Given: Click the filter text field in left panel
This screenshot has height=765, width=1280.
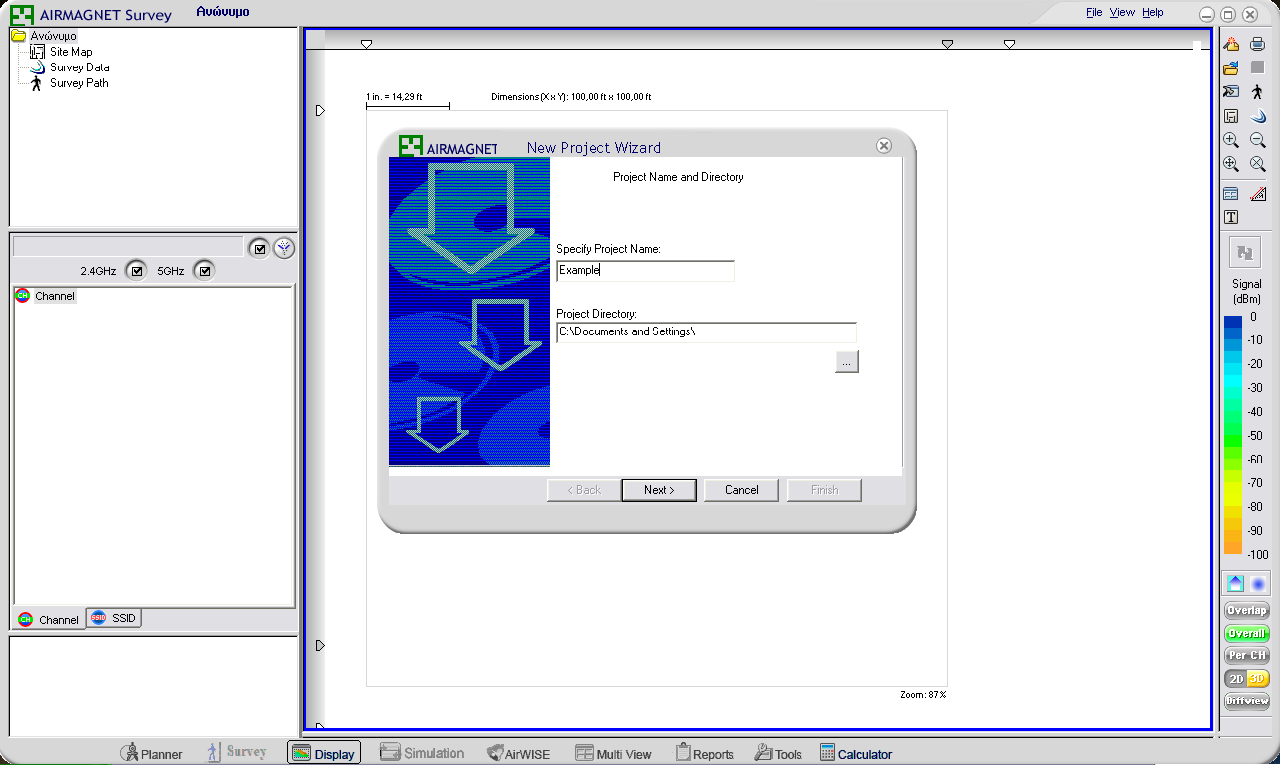Looking at the screenshot, I should [128, 247].
